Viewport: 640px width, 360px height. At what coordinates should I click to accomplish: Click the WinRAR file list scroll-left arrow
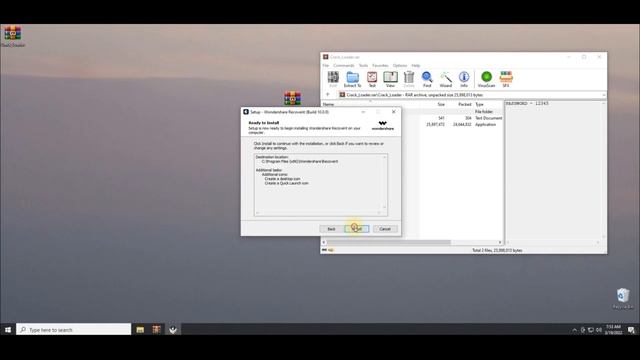(x=324, y=242)
